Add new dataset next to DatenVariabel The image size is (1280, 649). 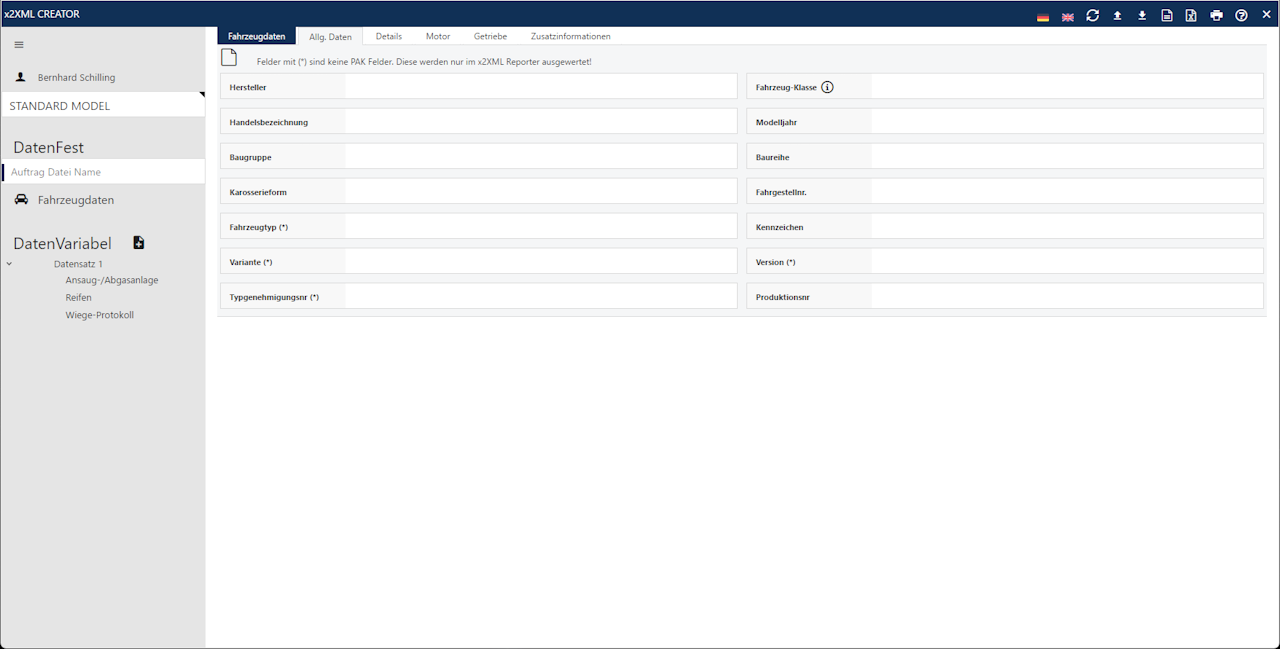pyautogui.click(x=139, y=243)
